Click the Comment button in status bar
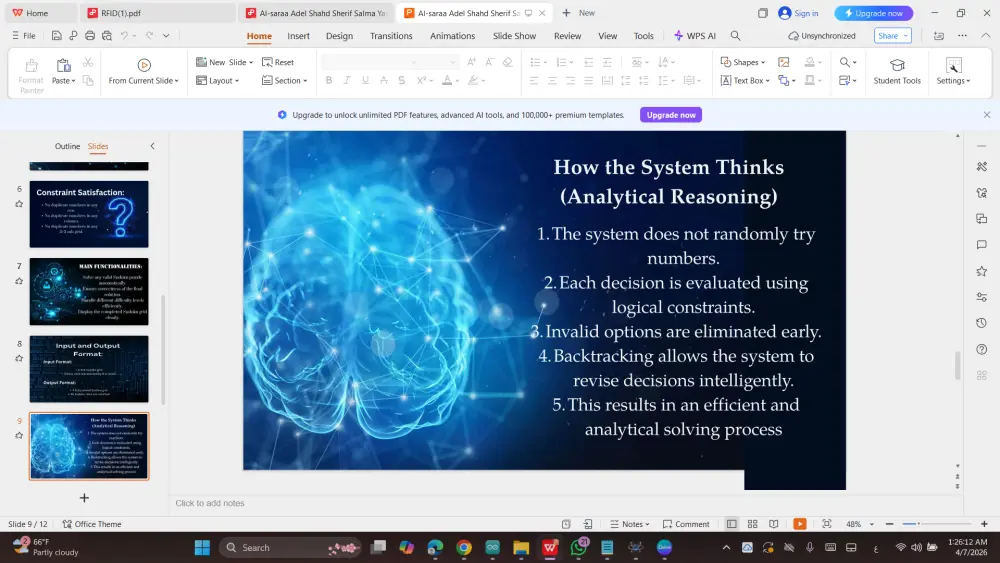The image size is (1000, 563). tap(686, 524)
